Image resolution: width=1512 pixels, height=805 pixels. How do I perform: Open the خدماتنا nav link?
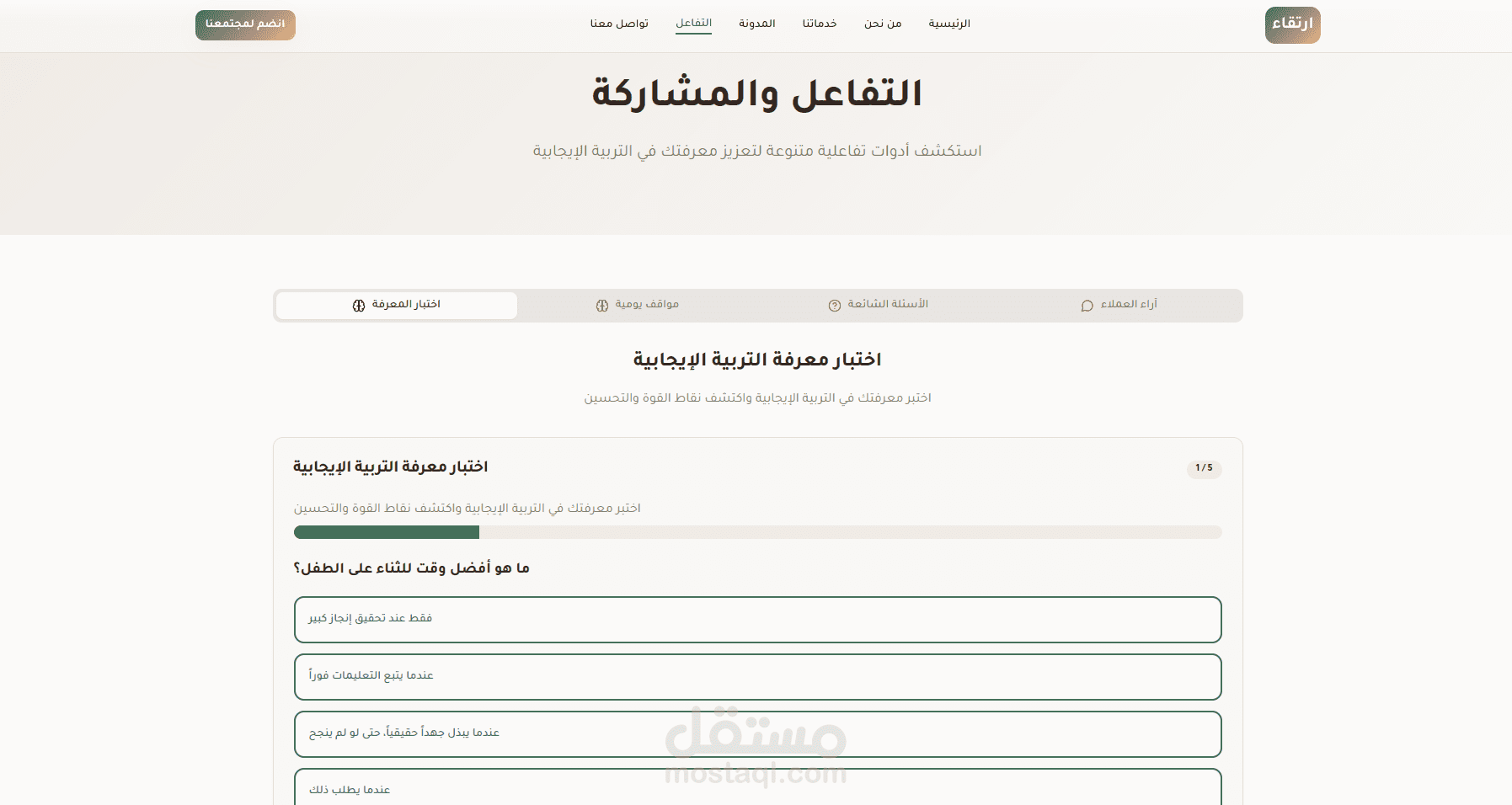point(820,24)
